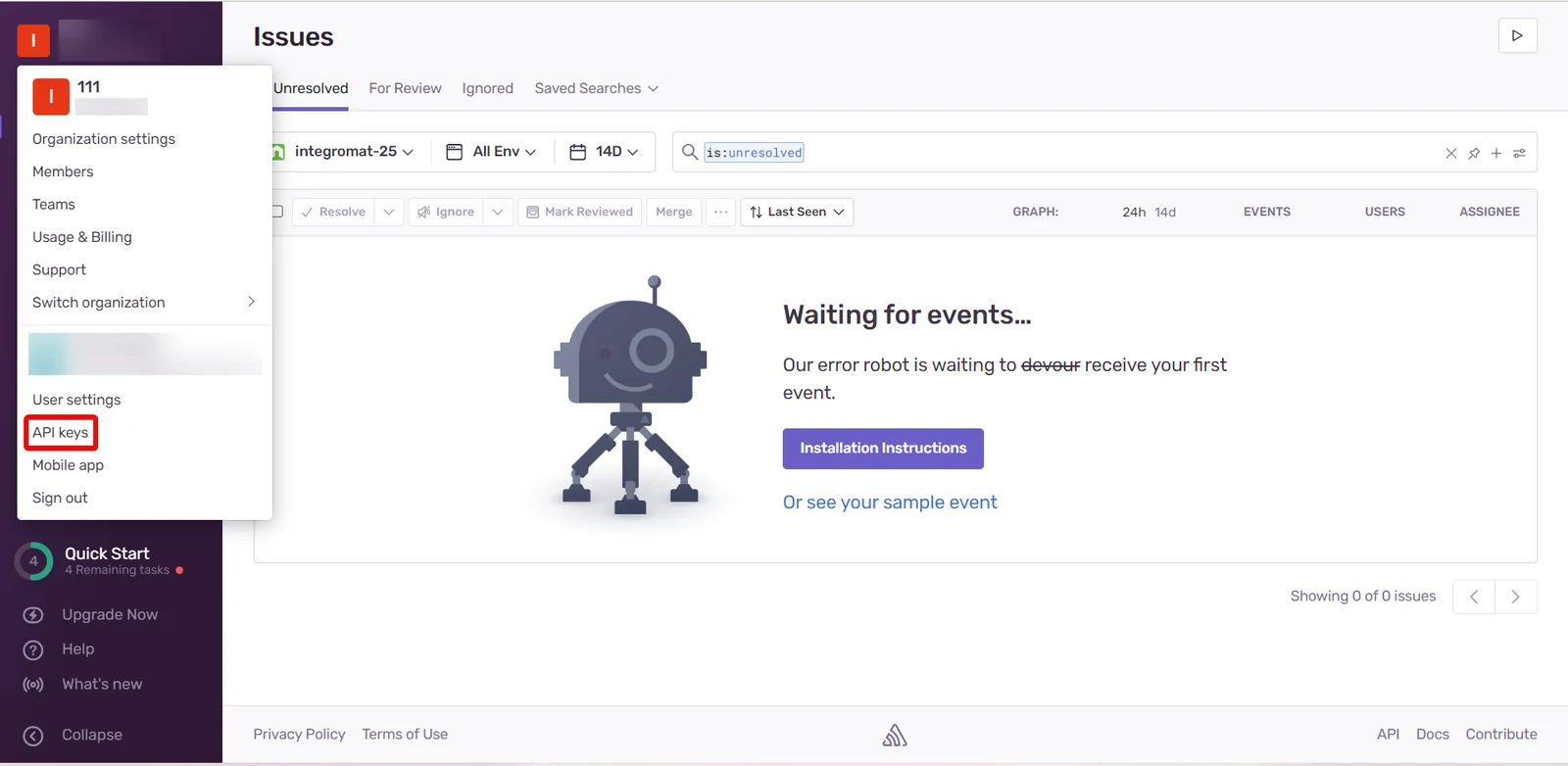Pin the current search
The image size is (1568, 766).
pos(1474,154)
